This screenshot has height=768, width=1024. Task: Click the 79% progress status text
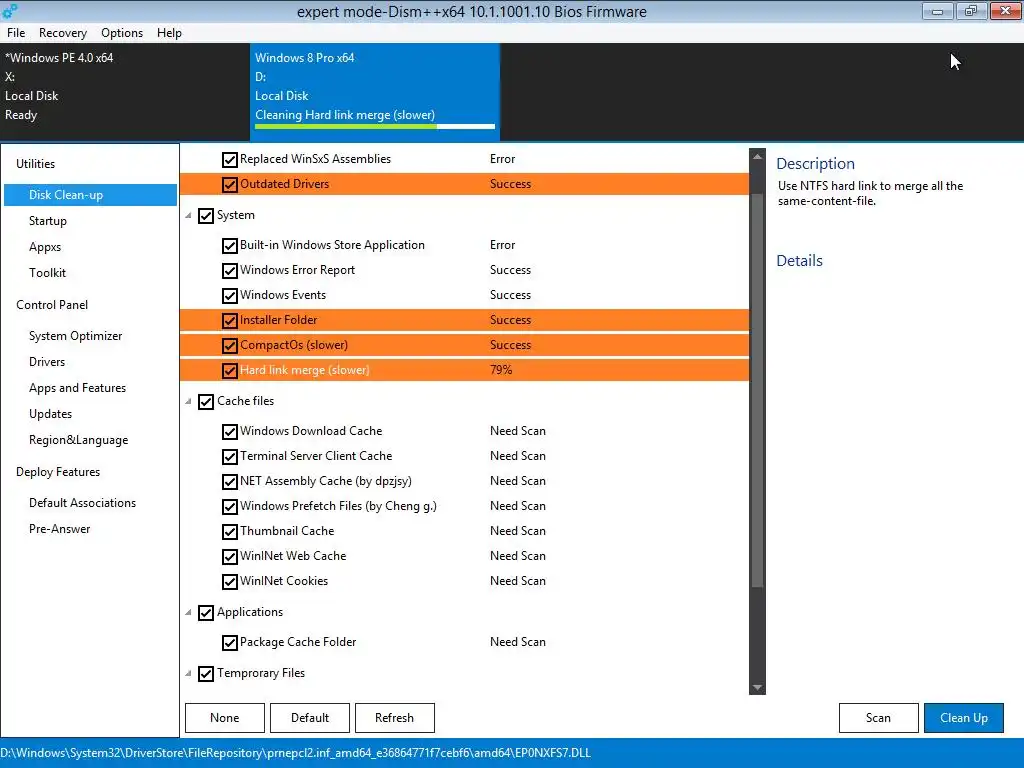(x=501, y=370)
